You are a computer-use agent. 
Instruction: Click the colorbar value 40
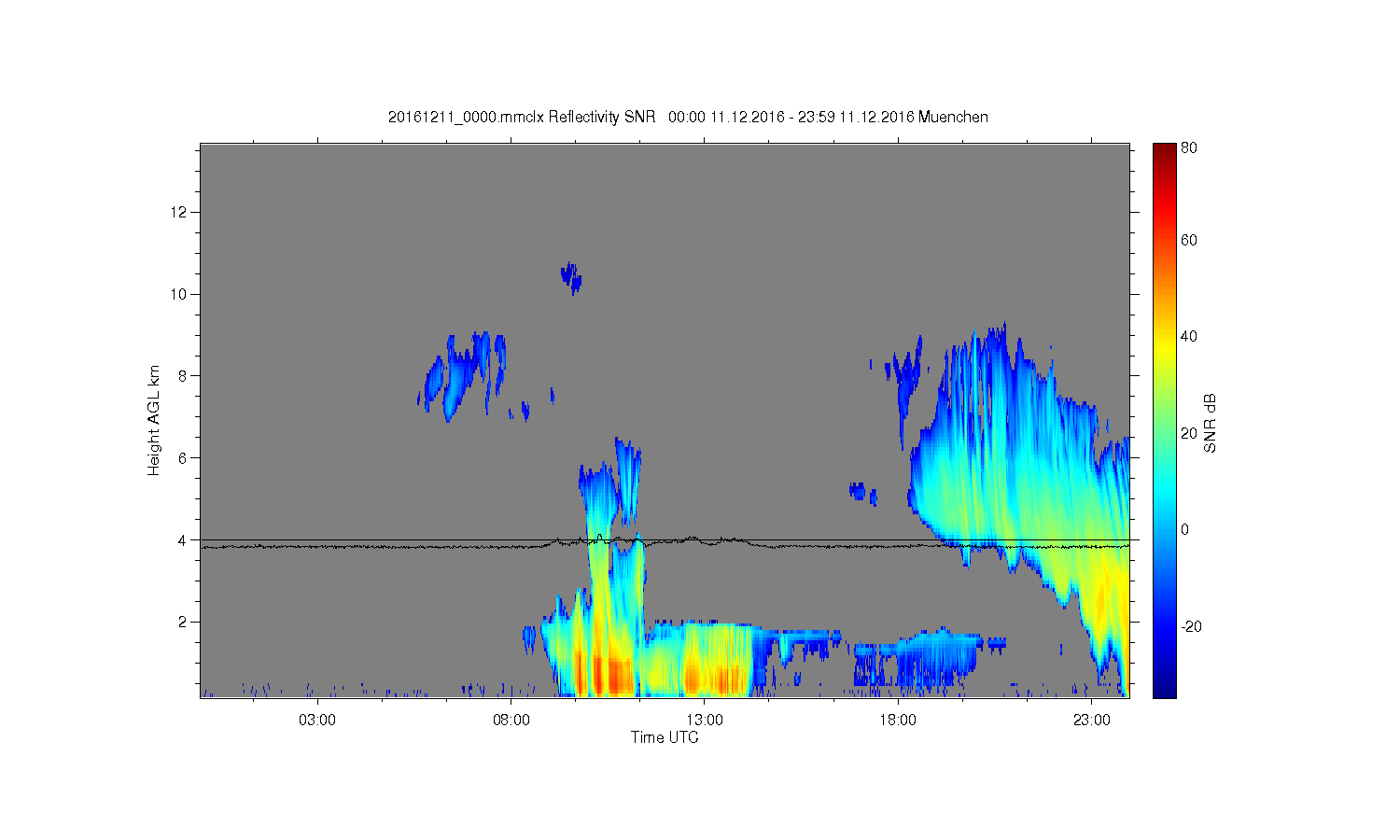[1189, 336]
